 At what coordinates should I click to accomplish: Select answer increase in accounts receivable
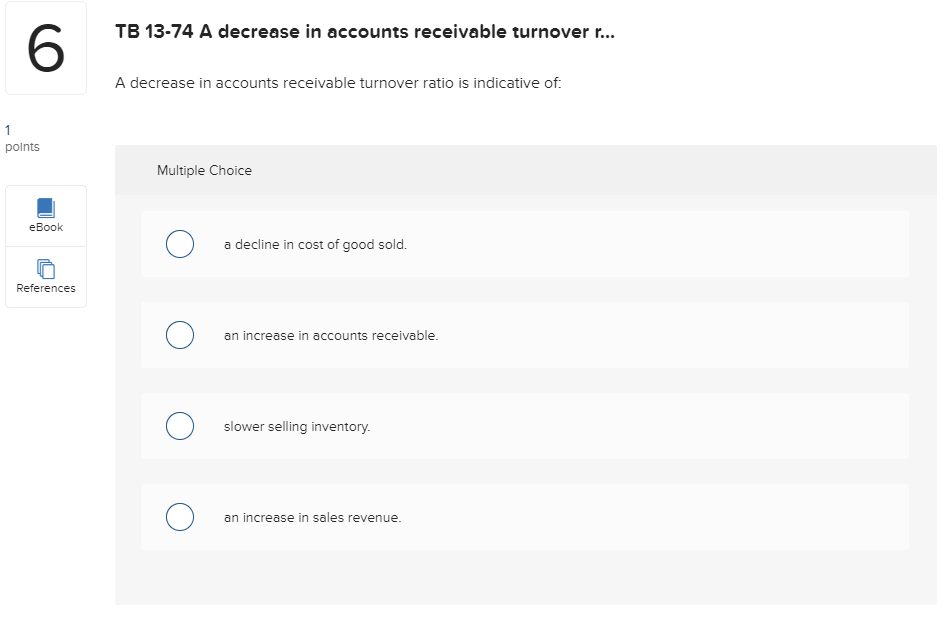(x=180, y=334)
